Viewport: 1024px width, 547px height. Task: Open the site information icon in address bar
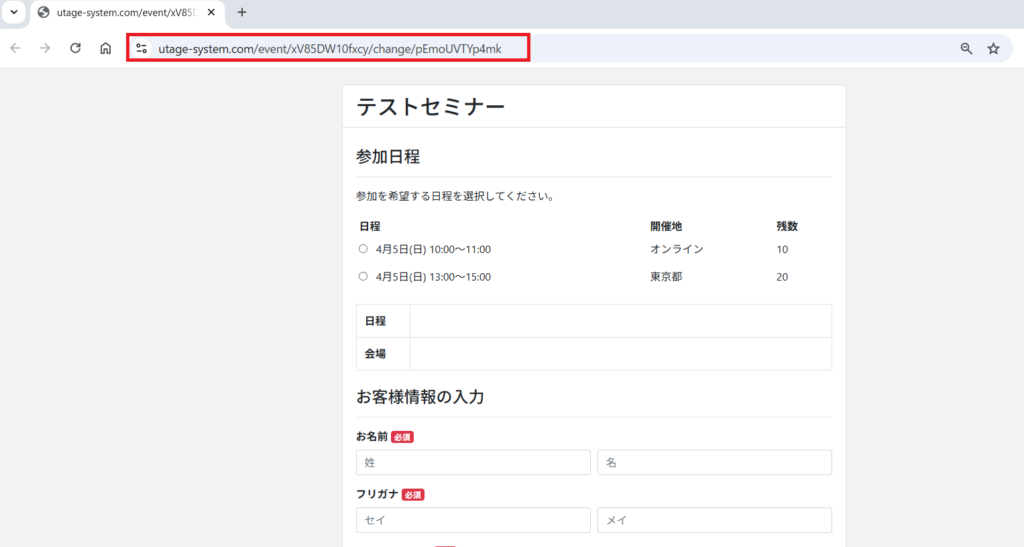point(141,48)
